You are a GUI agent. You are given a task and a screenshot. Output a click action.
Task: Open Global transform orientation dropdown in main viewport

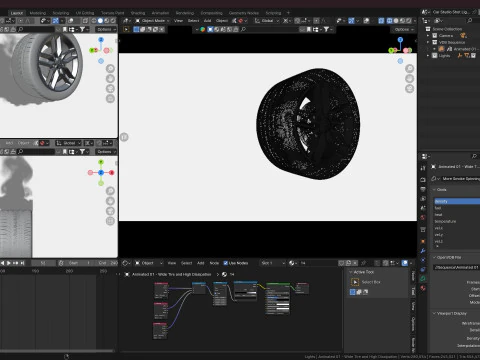pyautogui.click(x=267, y=21)
